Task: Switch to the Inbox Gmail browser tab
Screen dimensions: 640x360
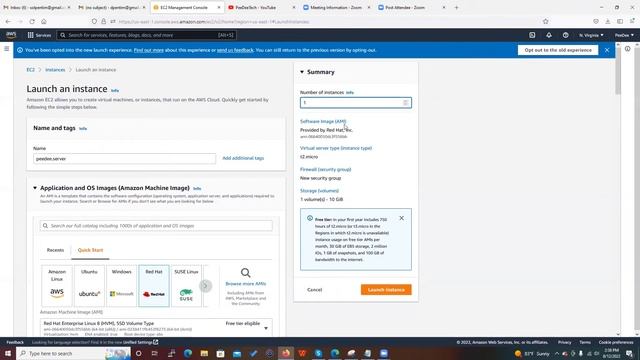Action: coord(36,7)
